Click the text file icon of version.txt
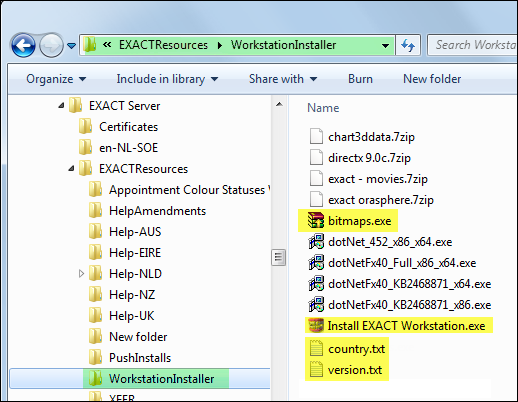Viewport: 518px width, 402px height. coord(316,369)
